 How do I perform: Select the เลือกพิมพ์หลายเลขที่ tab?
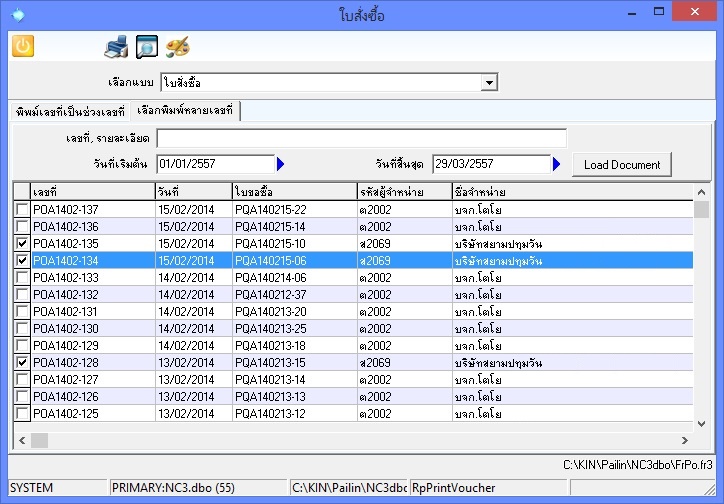(x=185, y=109)
